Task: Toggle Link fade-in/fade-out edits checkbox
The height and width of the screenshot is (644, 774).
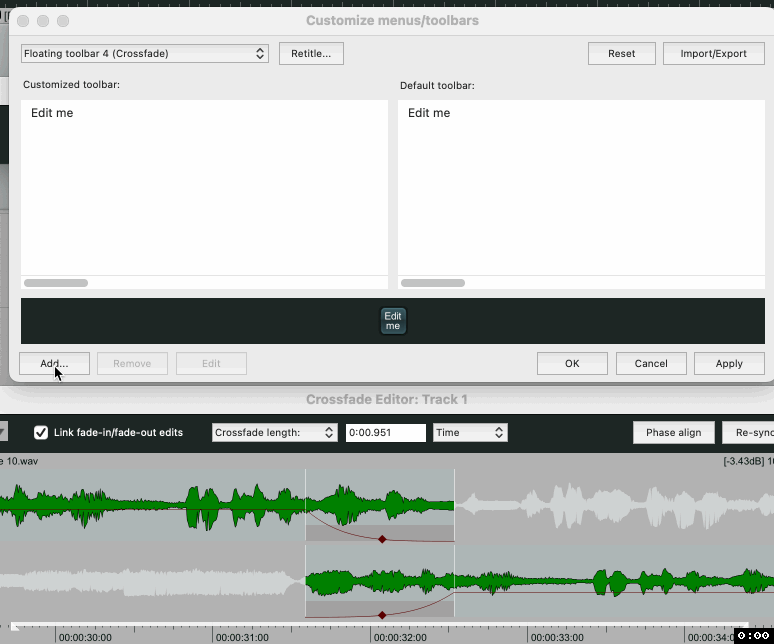Action: click(41, 432)
